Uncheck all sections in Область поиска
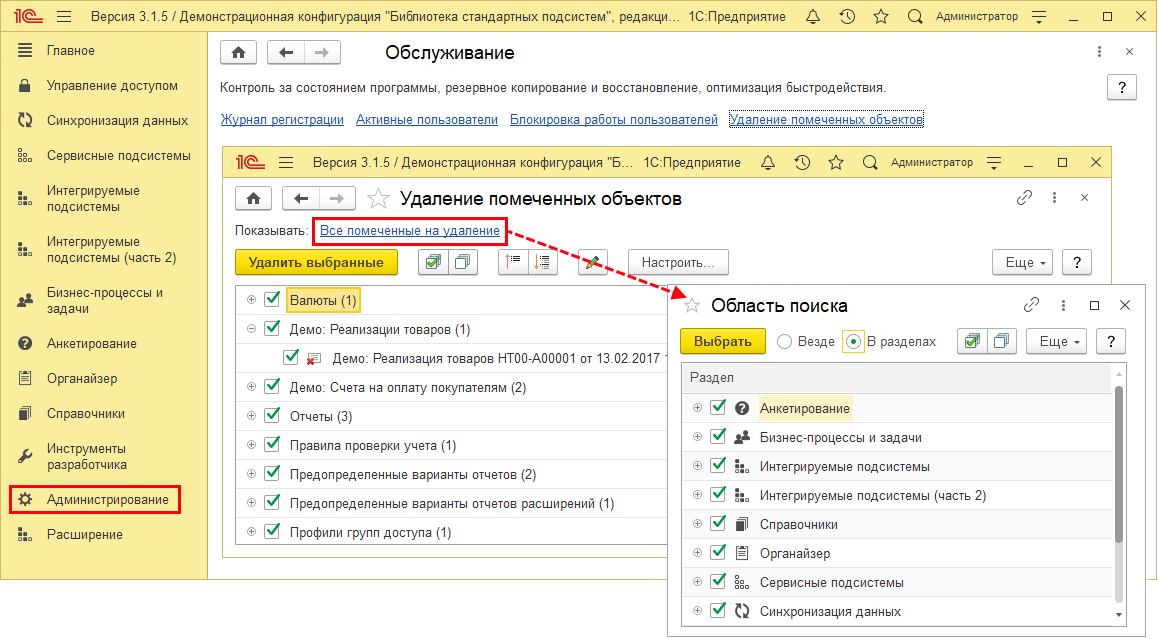1159x639 pixels. pos(1002,341)
